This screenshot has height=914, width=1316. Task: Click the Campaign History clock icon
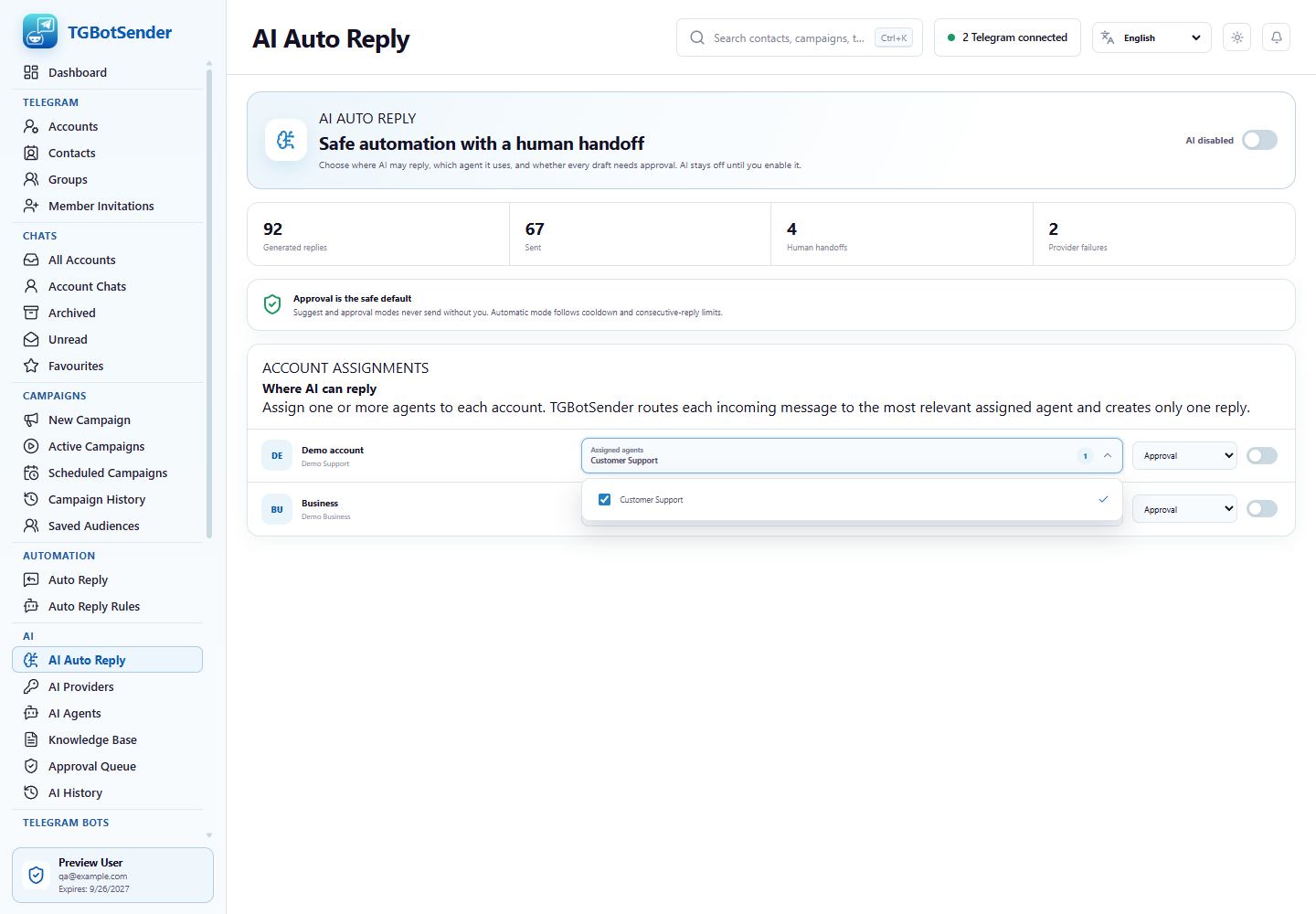click(x=31, y=499)
